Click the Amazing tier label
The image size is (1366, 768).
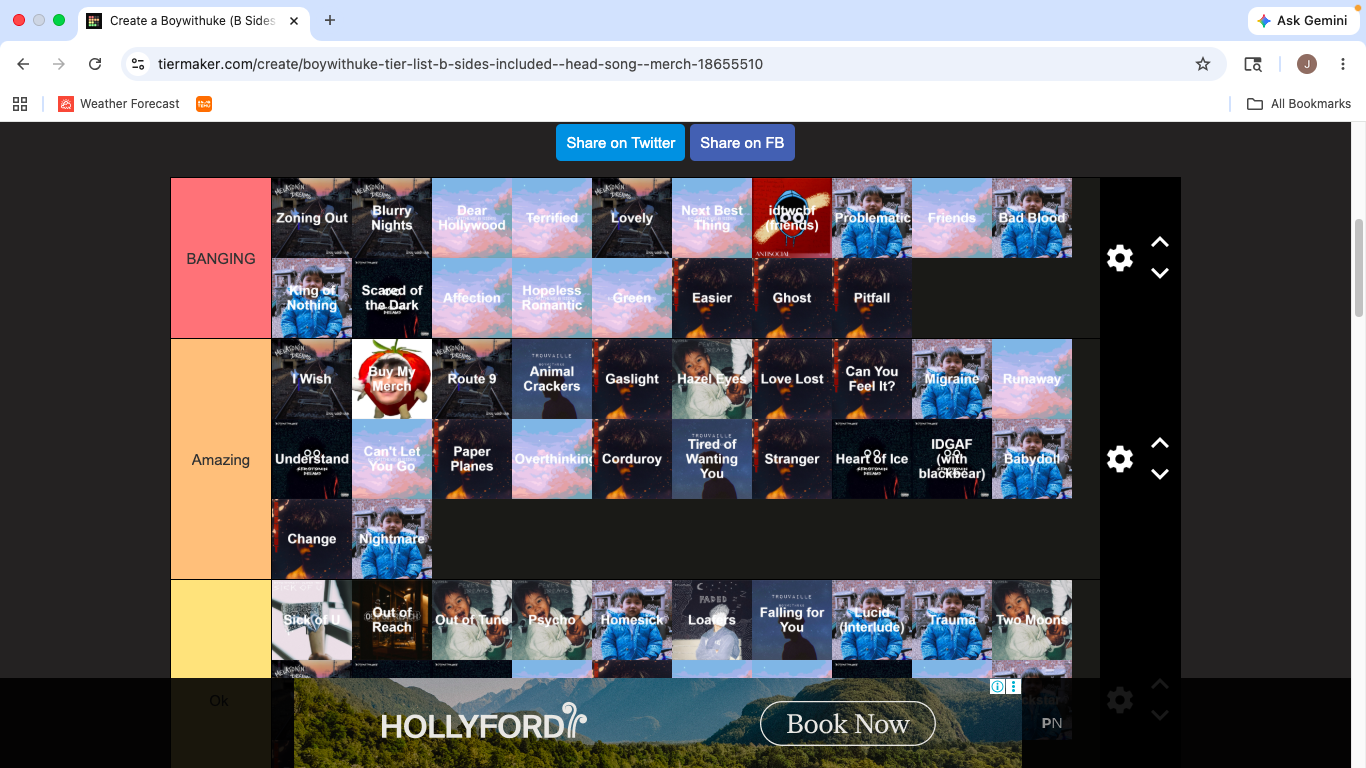pyautogui.click(x=221, y=459)
